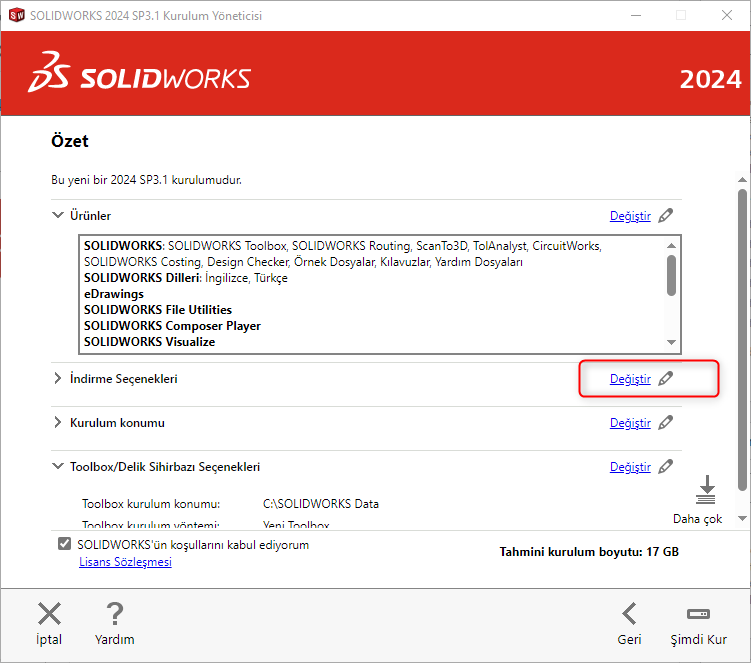Viewport: 751px width, 663px height.
Task: Click the main summary scrollbar thumb
Action: [x=742, y=340]
